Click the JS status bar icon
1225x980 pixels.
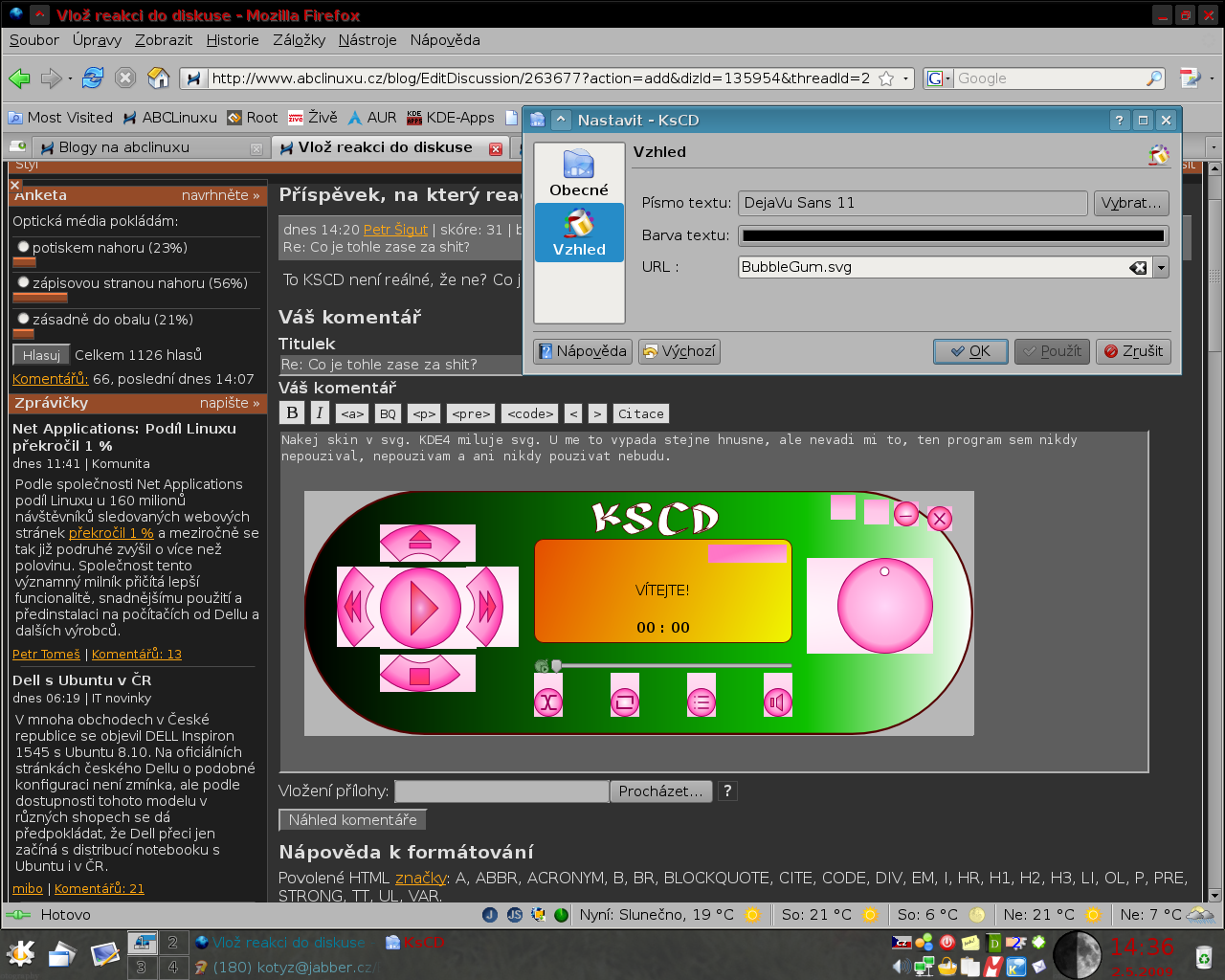click(514, 915)
